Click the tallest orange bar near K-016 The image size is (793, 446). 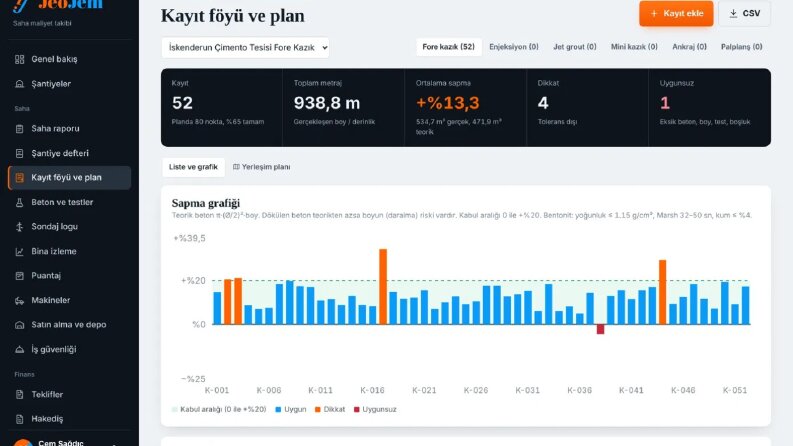point(383,286)
